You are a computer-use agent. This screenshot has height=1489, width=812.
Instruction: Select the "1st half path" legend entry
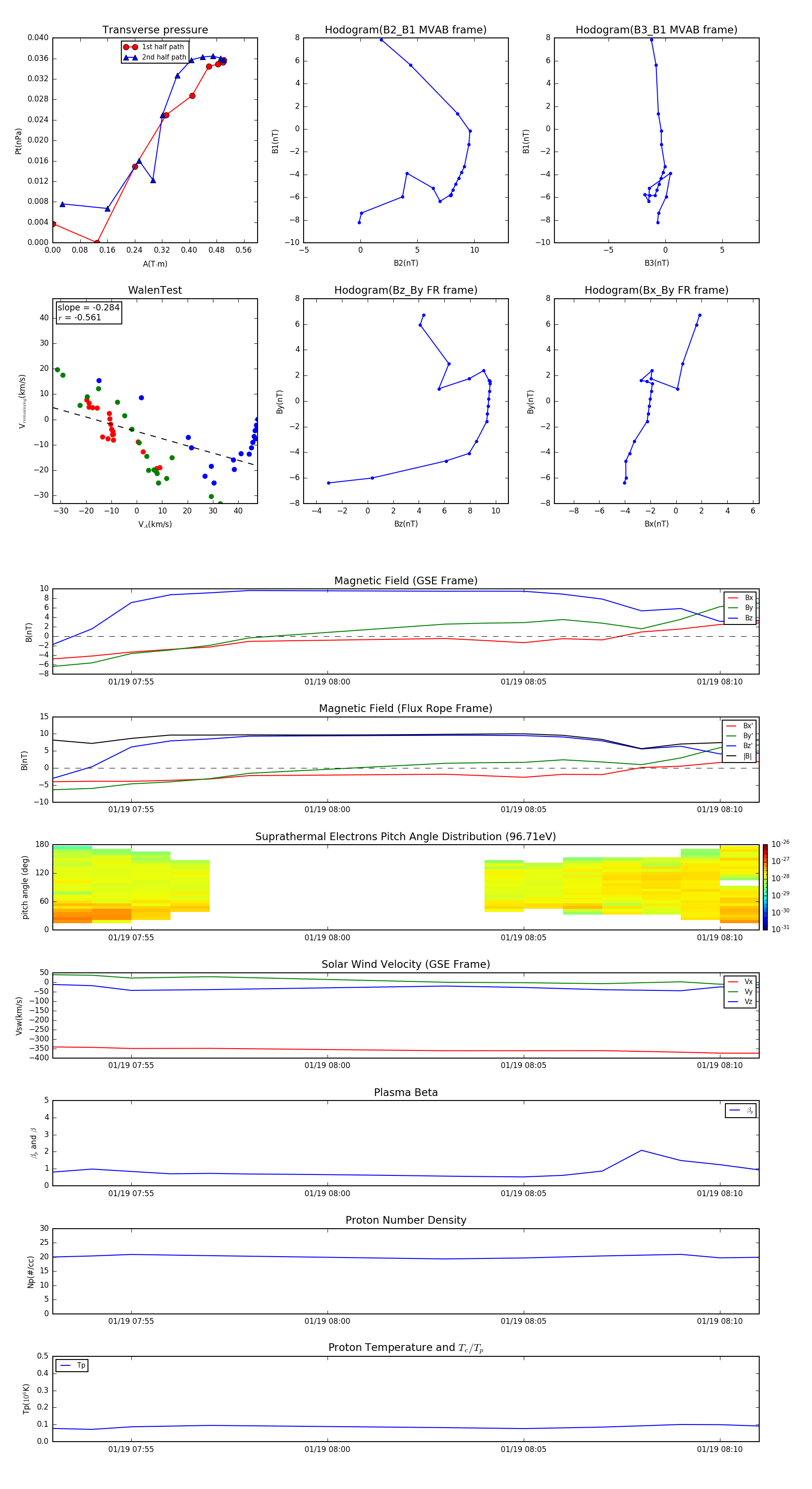[x=154, y=47]
